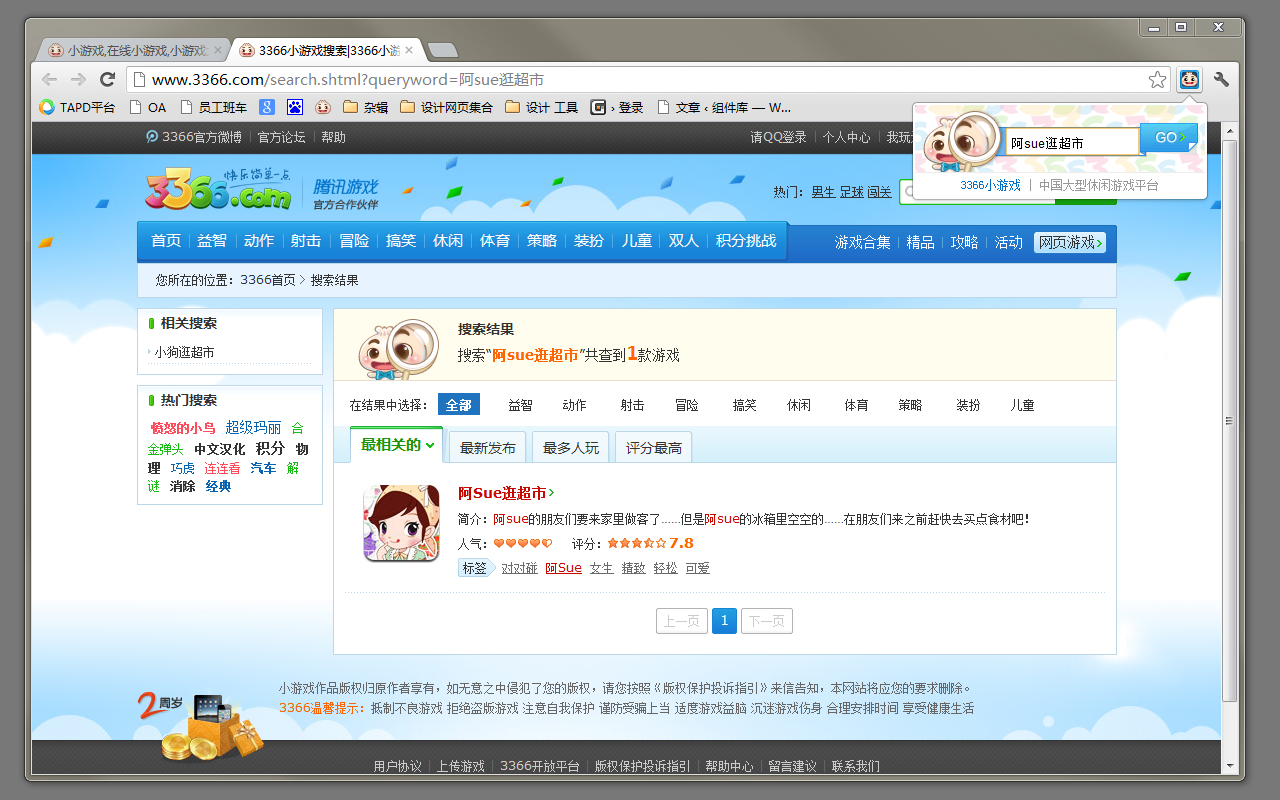Select 射击 in the nav bar
The image size is (1280, 800).
pyautogui.click(x=306, y=241)
